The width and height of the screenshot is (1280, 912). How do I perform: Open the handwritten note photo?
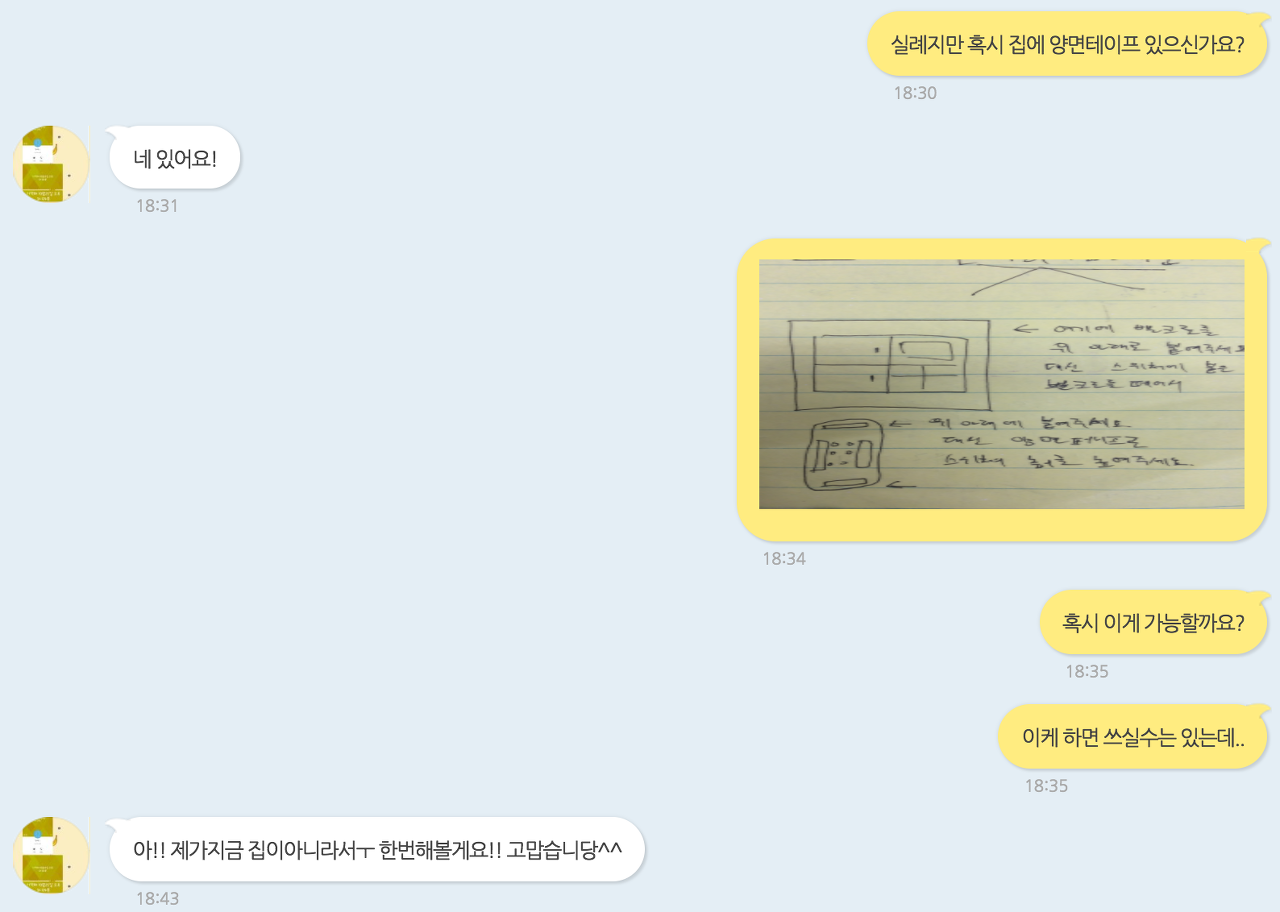tap(1001, 384)
